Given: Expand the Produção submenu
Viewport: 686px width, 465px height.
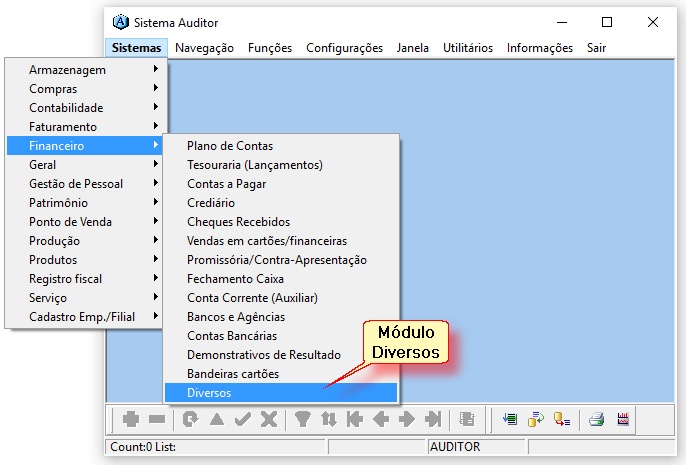Looking at the screenshot, I should pos(84,241).
